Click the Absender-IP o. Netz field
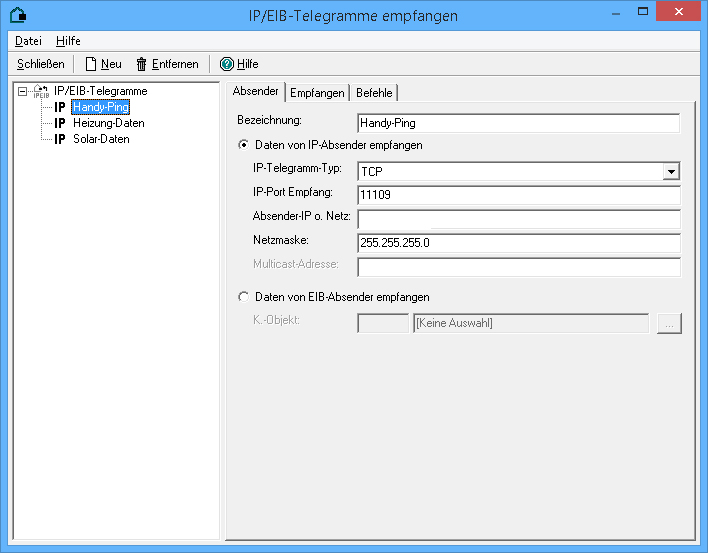The image size is (708, 553). pos(518,219)
